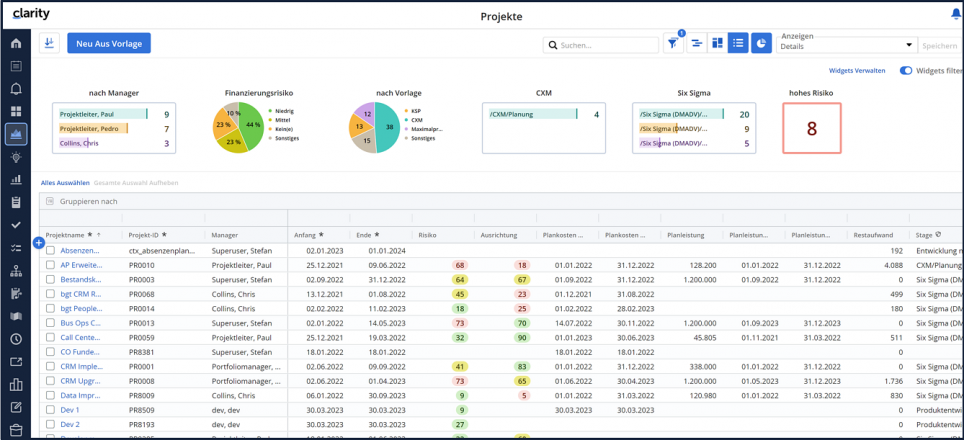Check the CO Funde... row checkbox
Viewport: 964px width, 440px height.
coord(50,352)
